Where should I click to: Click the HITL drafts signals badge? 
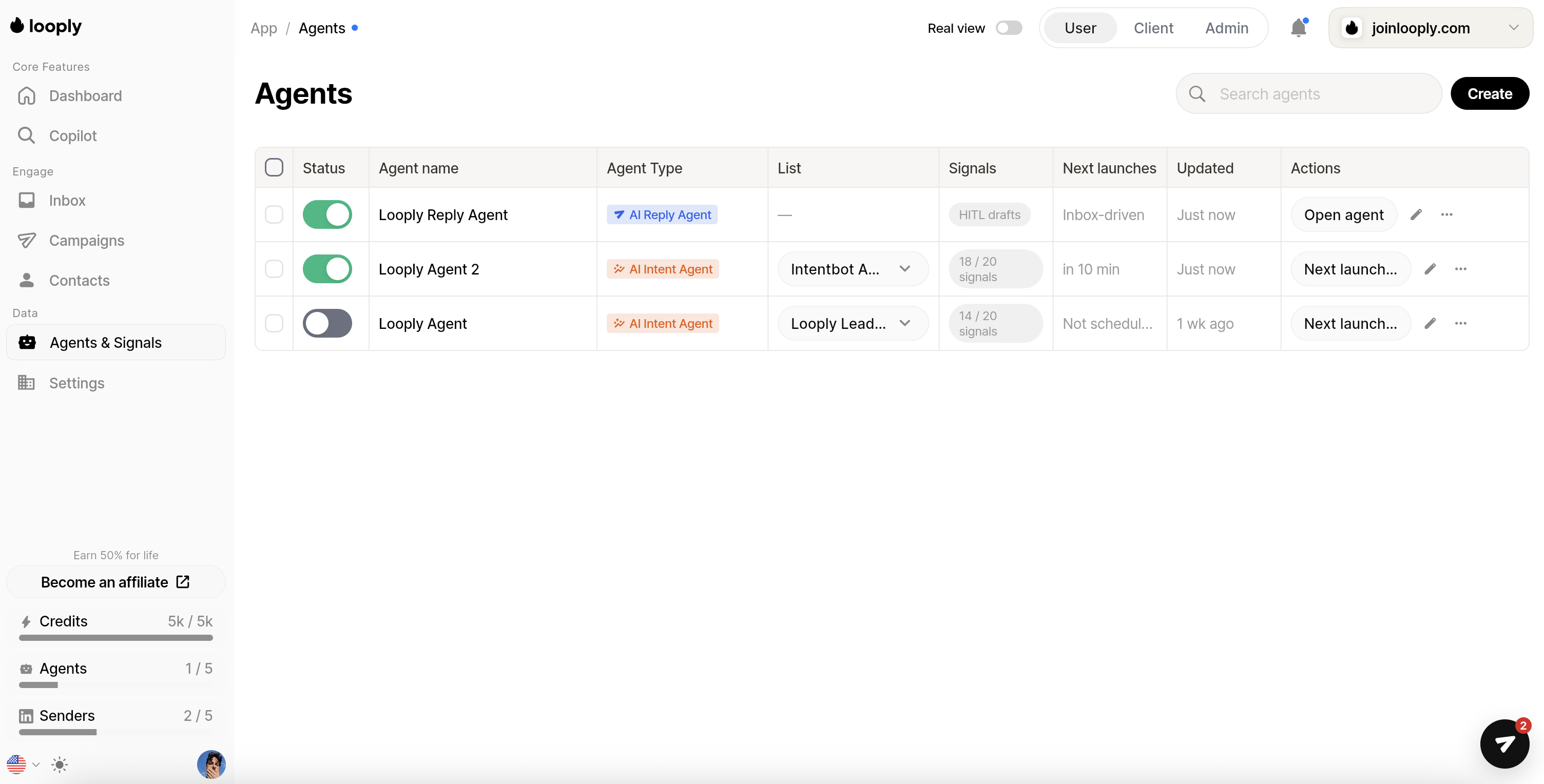pyautogui.click(x=989, y=214)
